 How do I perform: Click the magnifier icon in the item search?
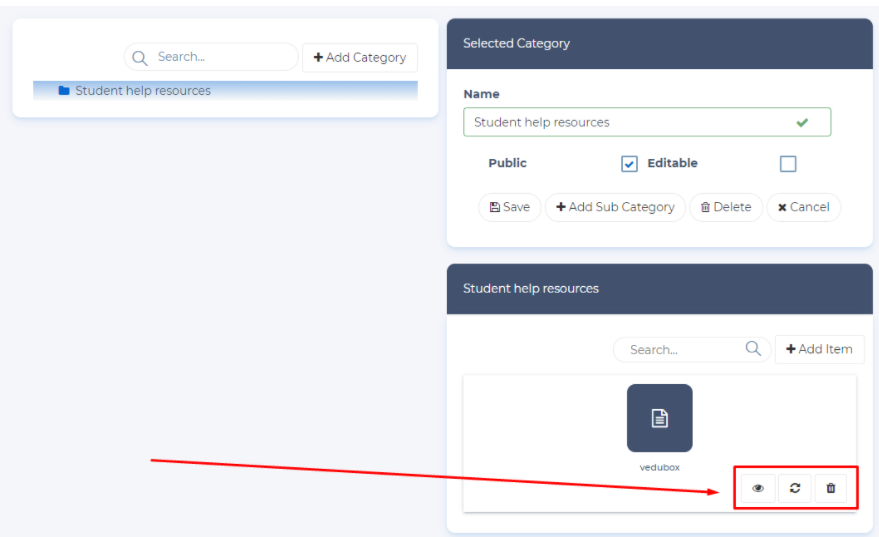(753, 349)
